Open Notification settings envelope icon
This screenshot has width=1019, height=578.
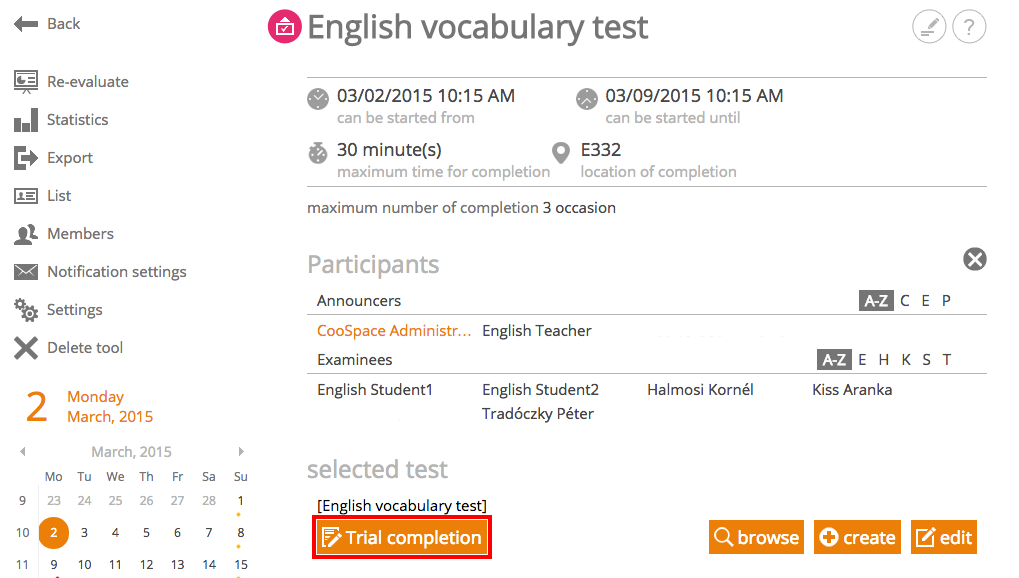[x=26, y=272]
